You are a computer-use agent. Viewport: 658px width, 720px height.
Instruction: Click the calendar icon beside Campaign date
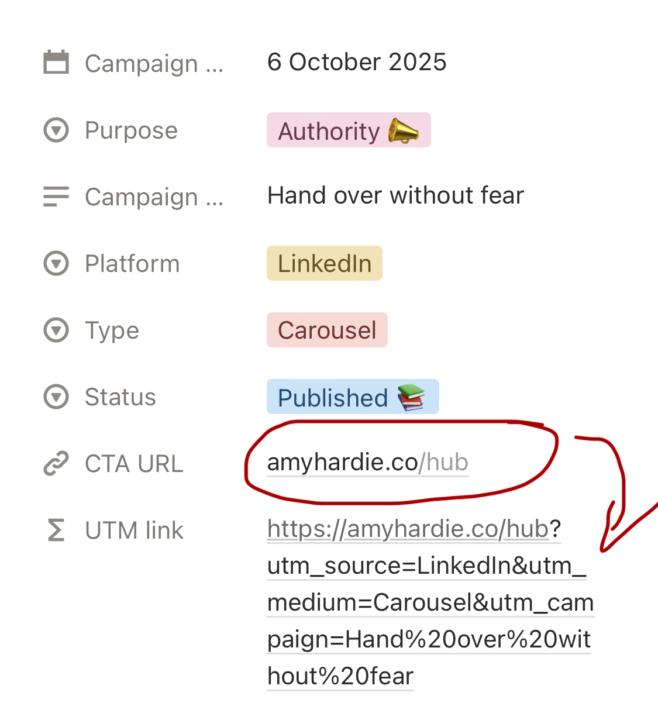[56, 63]
